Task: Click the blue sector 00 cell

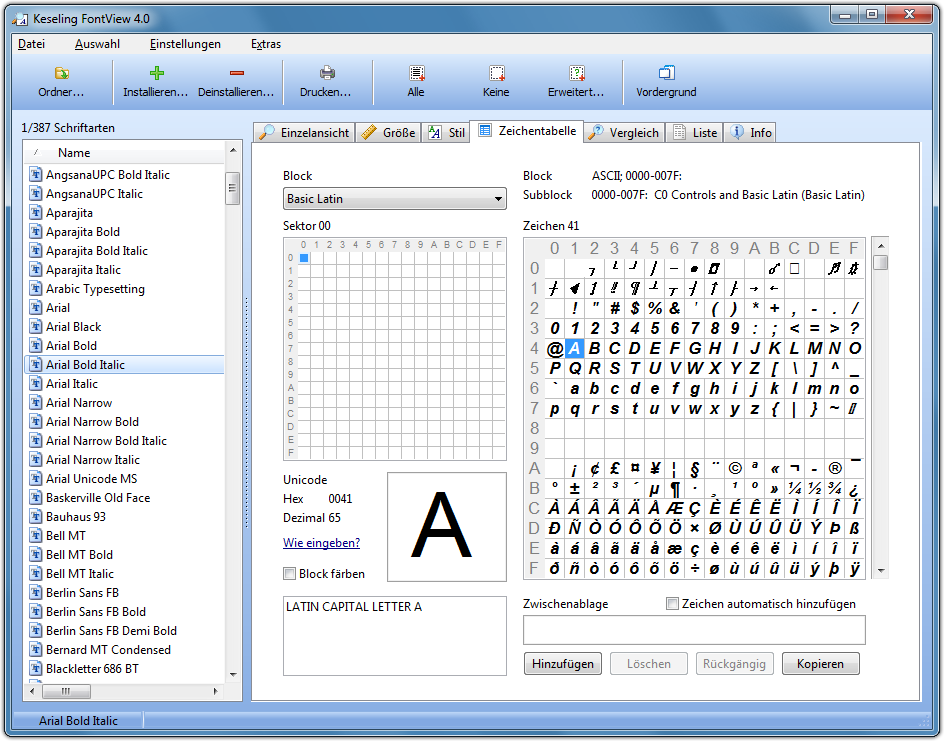Action: 304,258
